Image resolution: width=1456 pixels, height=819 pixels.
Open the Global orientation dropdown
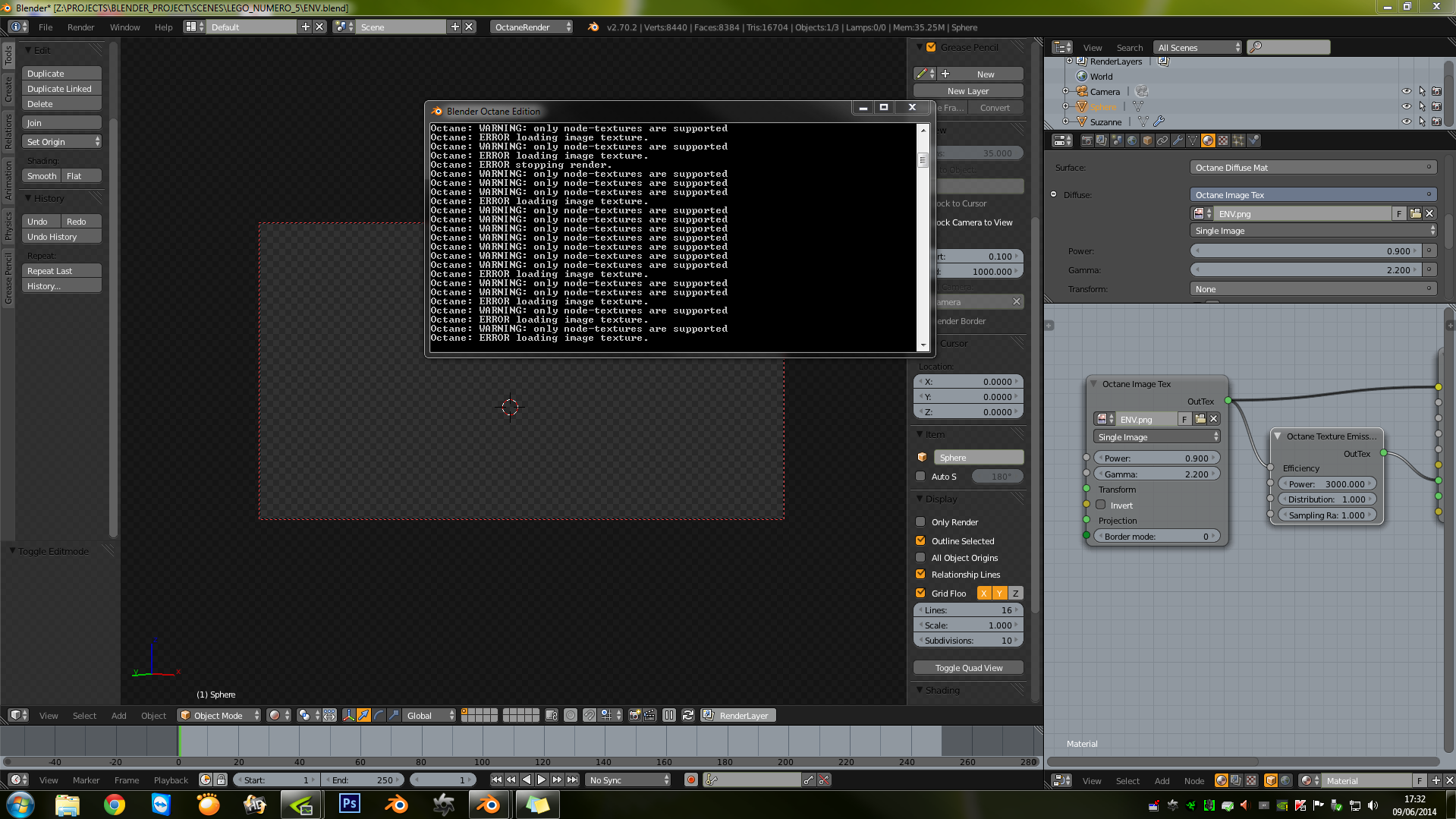(x=429, y=715)
